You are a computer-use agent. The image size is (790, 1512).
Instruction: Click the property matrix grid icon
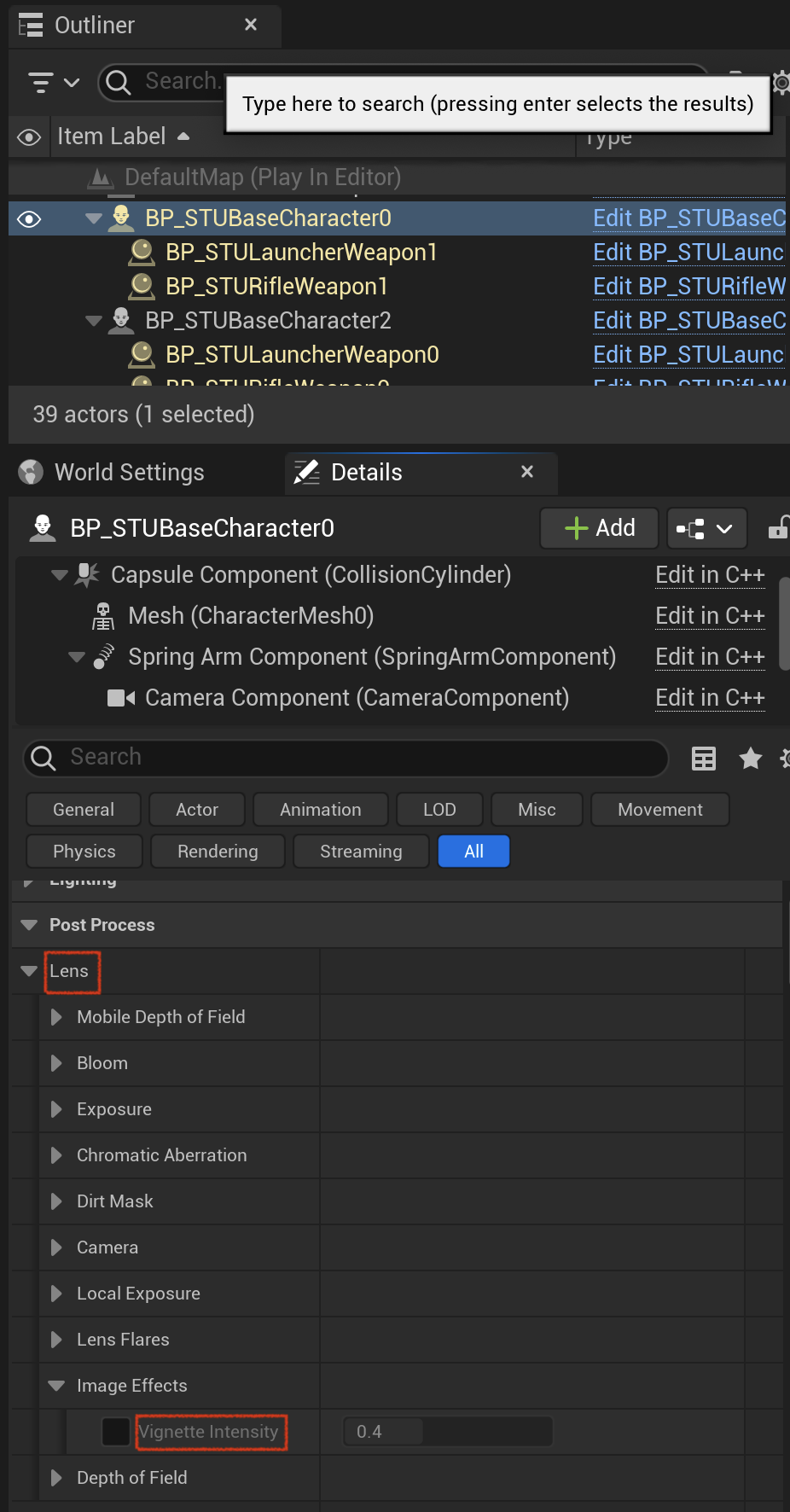[x=704, y=759]
